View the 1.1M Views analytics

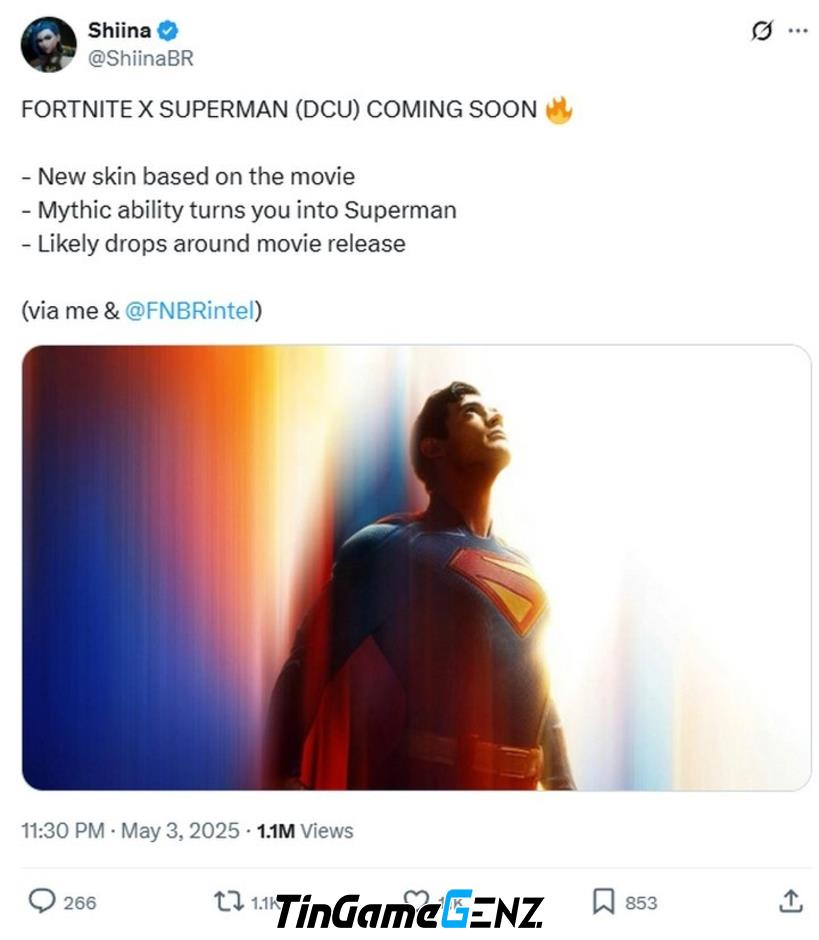pos(305,831)
